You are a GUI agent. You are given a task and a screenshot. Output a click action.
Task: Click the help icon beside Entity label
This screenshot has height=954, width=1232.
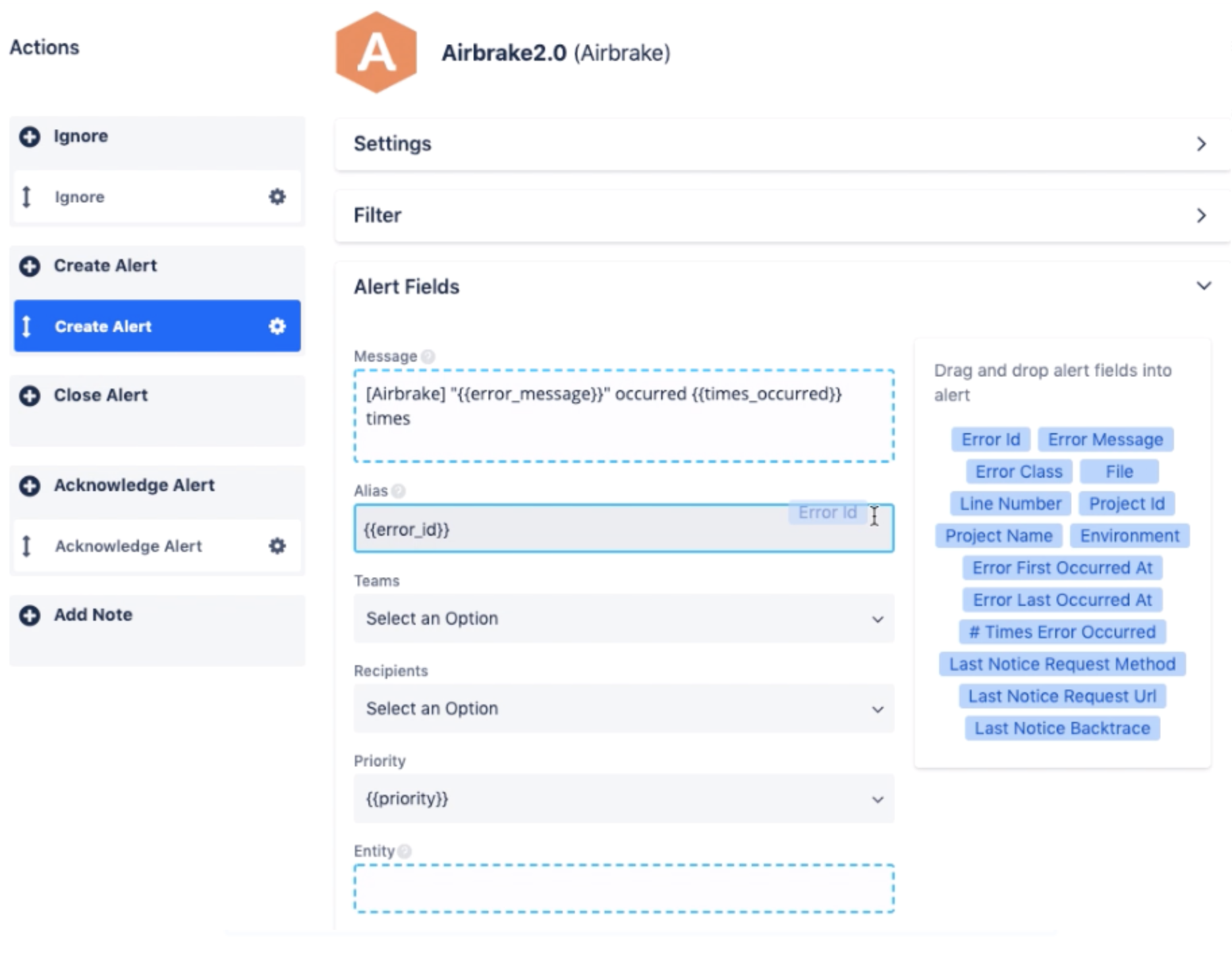[404, 851]
